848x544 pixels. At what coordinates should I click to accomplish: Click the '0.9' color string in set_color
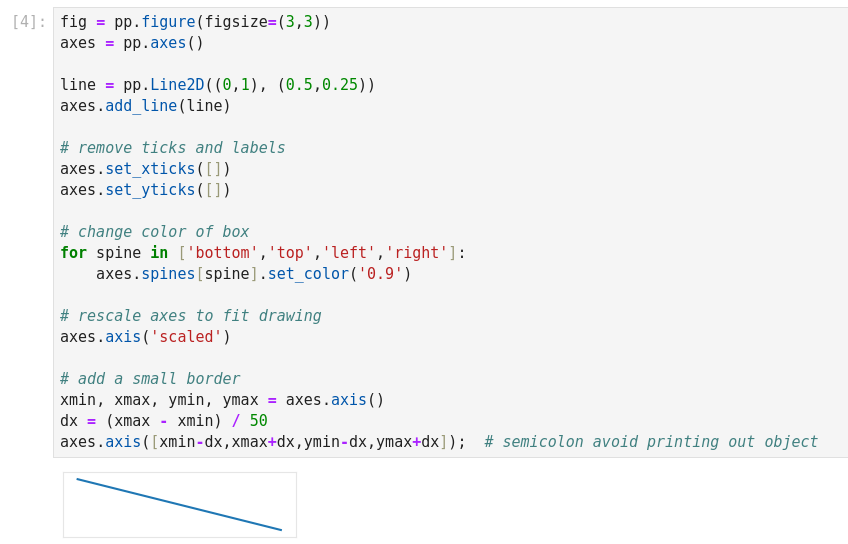[380, 274]
